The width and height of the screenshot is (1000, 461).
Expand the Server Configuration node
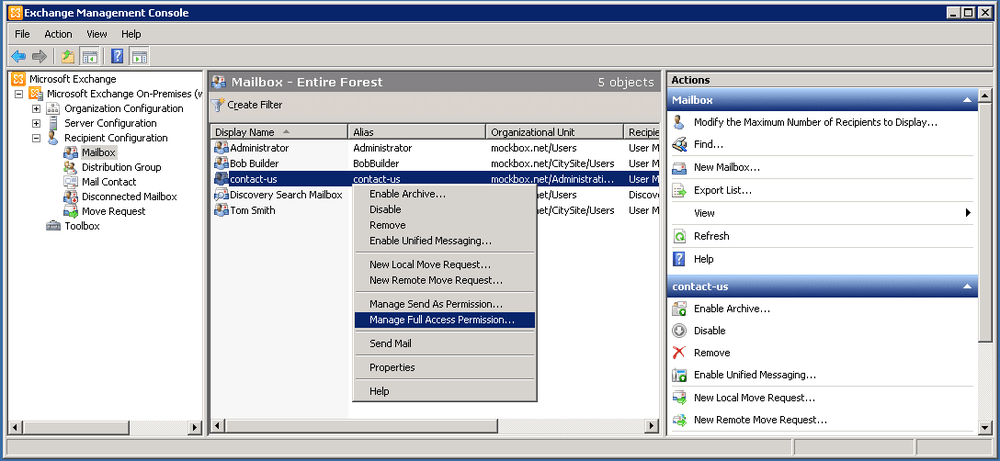pos(36,123)
